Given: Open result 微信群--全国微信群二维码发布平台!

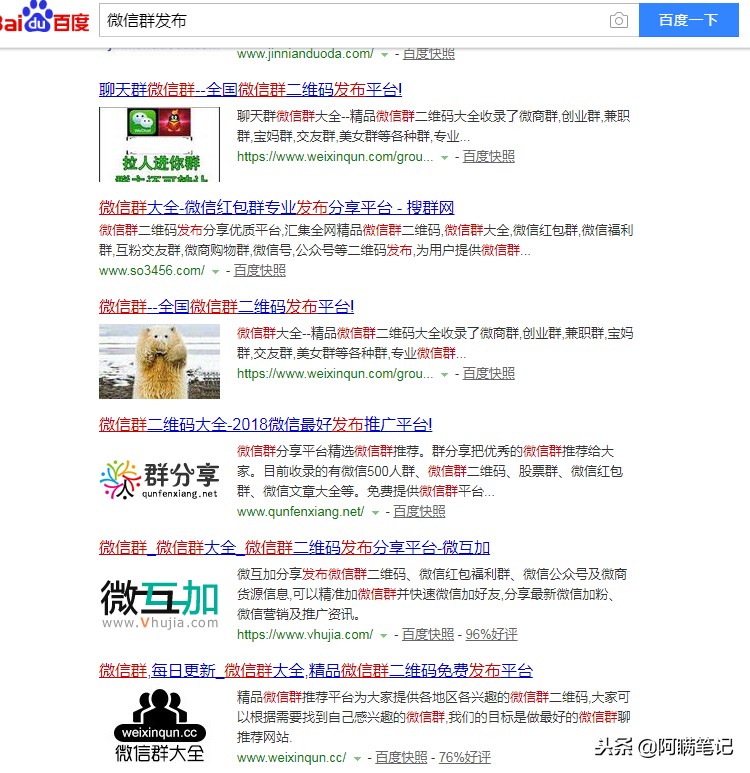Looking at the screenshot, I should click(226, 307).
